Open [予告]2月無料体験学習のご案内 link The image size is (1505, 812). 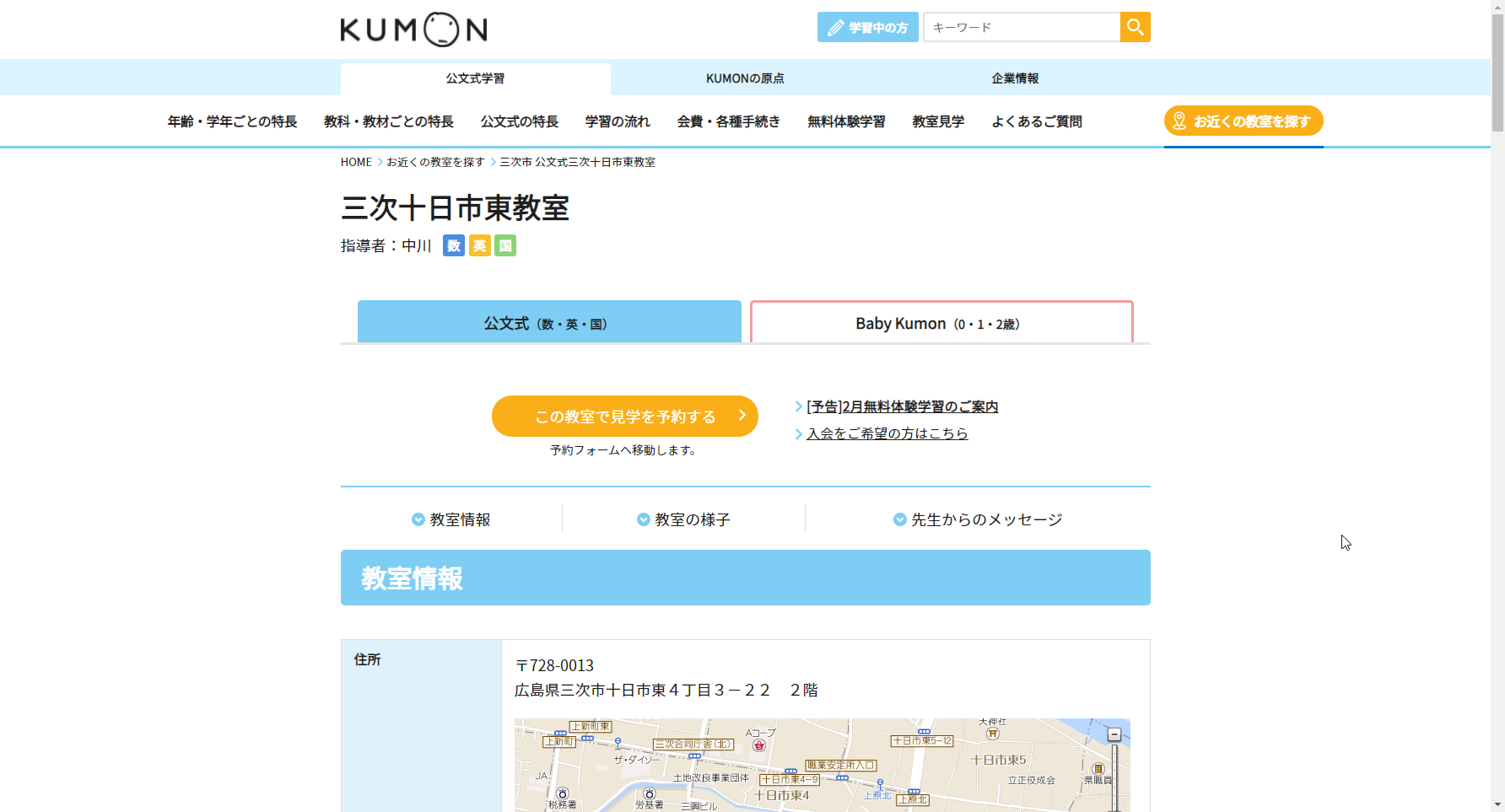click(x=902, y=406)
